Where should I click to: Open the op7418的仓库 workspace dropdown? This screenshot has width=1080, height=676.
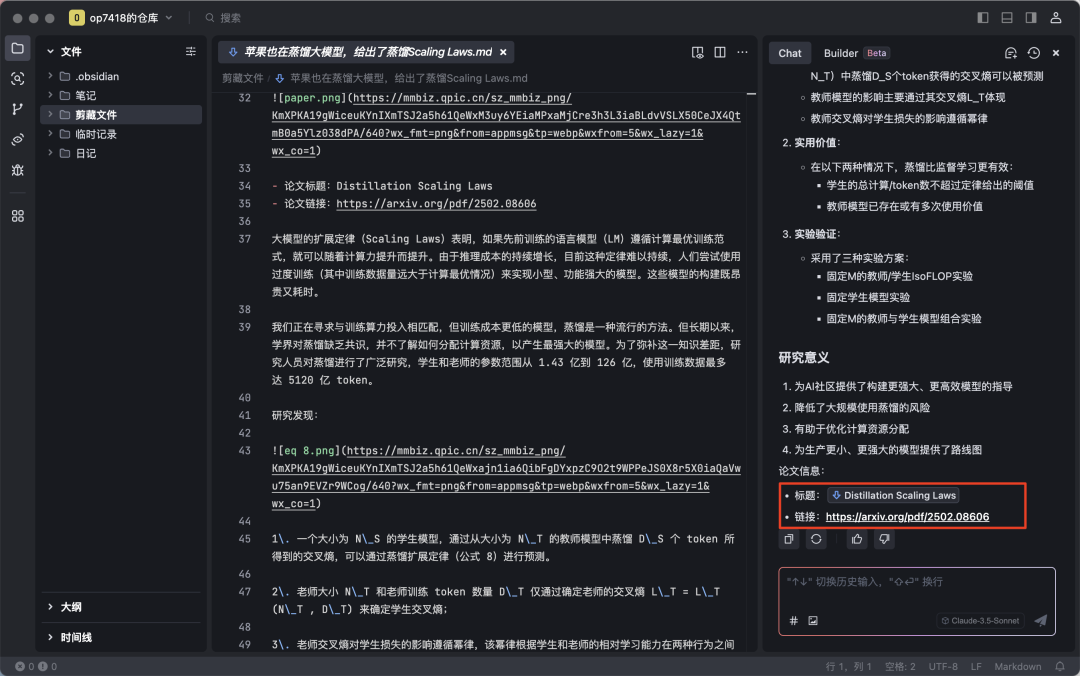pos(120,18)
